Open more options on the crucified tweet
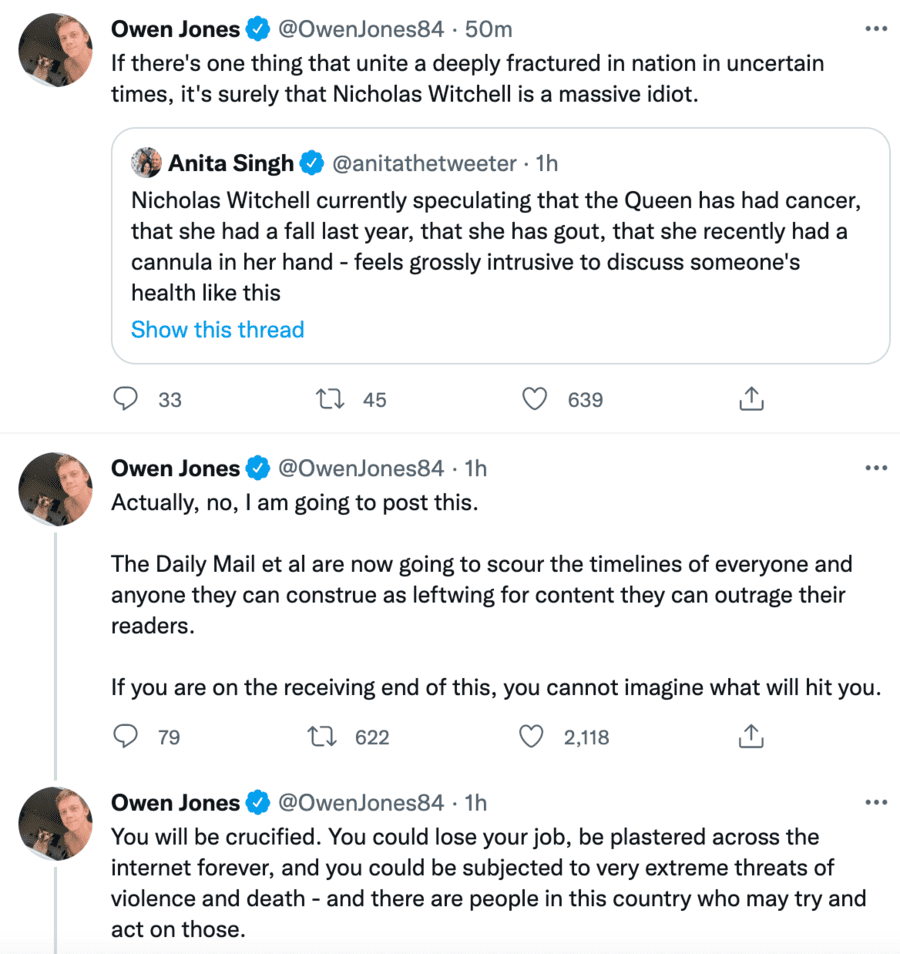Screen dimensions: 900x954 click(876, 802)
